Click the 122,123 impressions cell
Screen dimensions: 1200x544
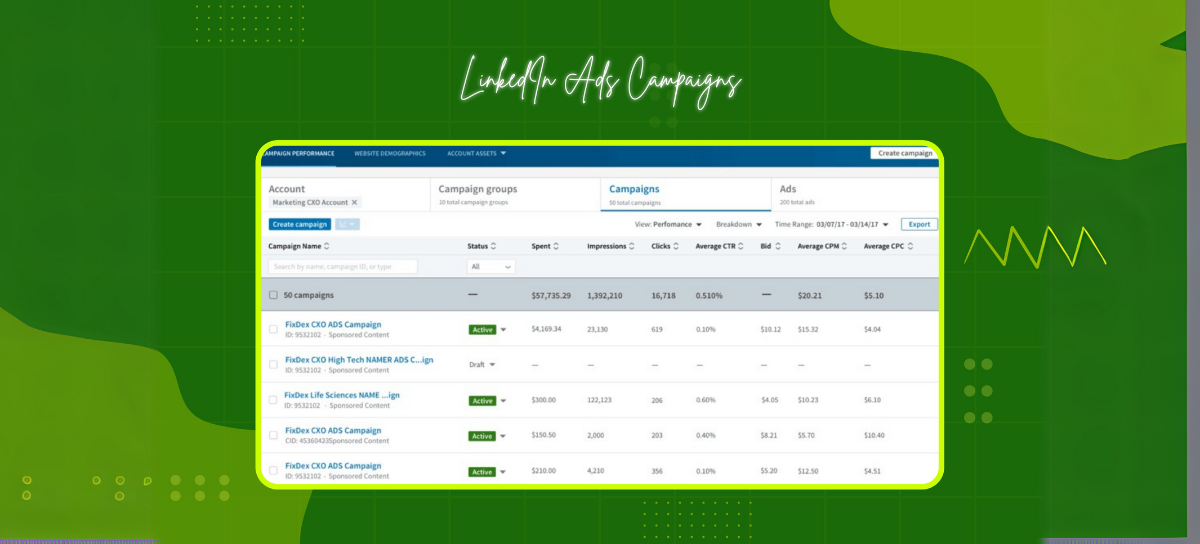click(600, 400)
